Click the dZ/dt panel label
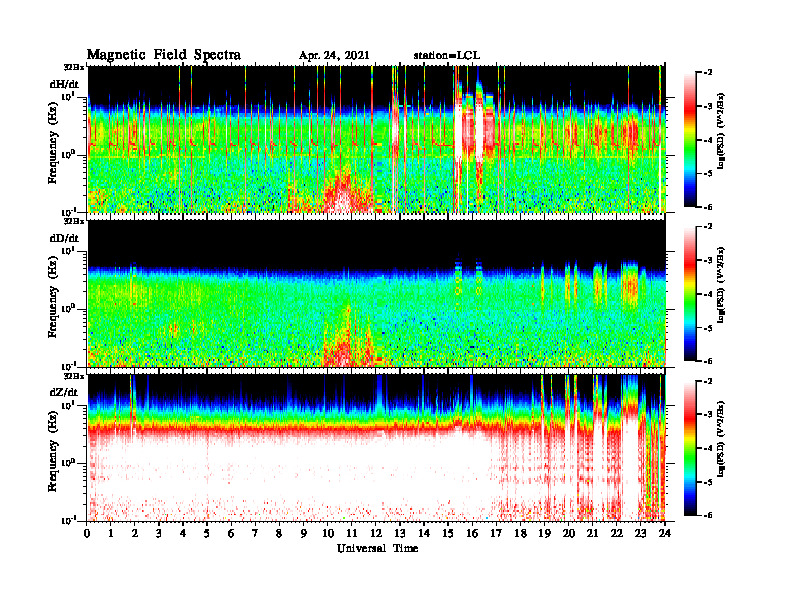 tap(64, 392)
